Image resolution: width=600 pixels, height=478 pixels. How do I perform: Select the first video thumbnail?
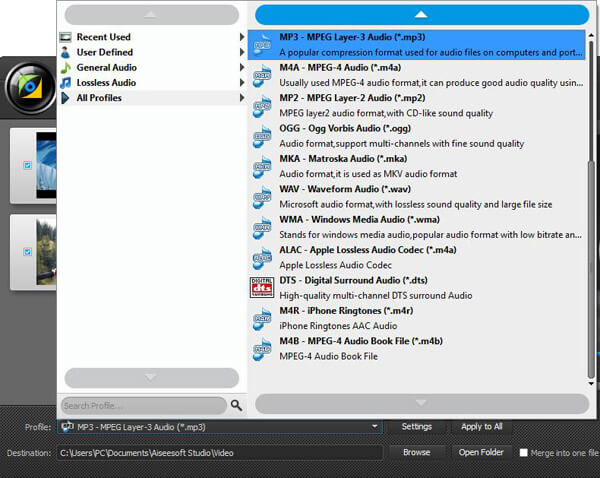point(46,165)
